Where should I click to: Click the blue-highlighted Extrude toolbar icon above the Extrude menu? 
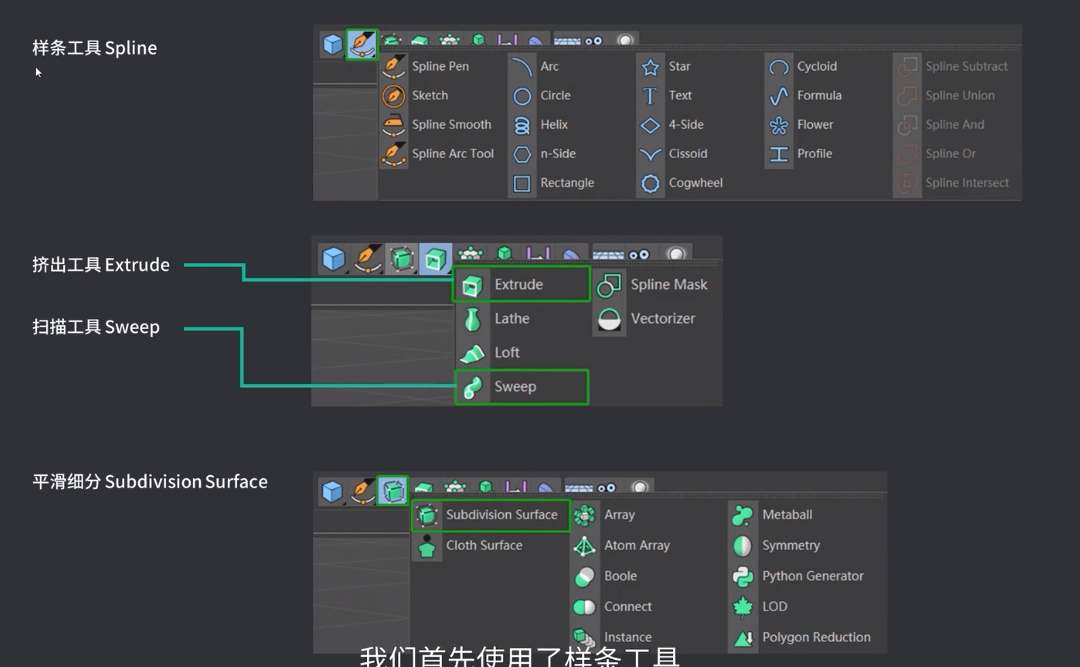tap(435, 259)
